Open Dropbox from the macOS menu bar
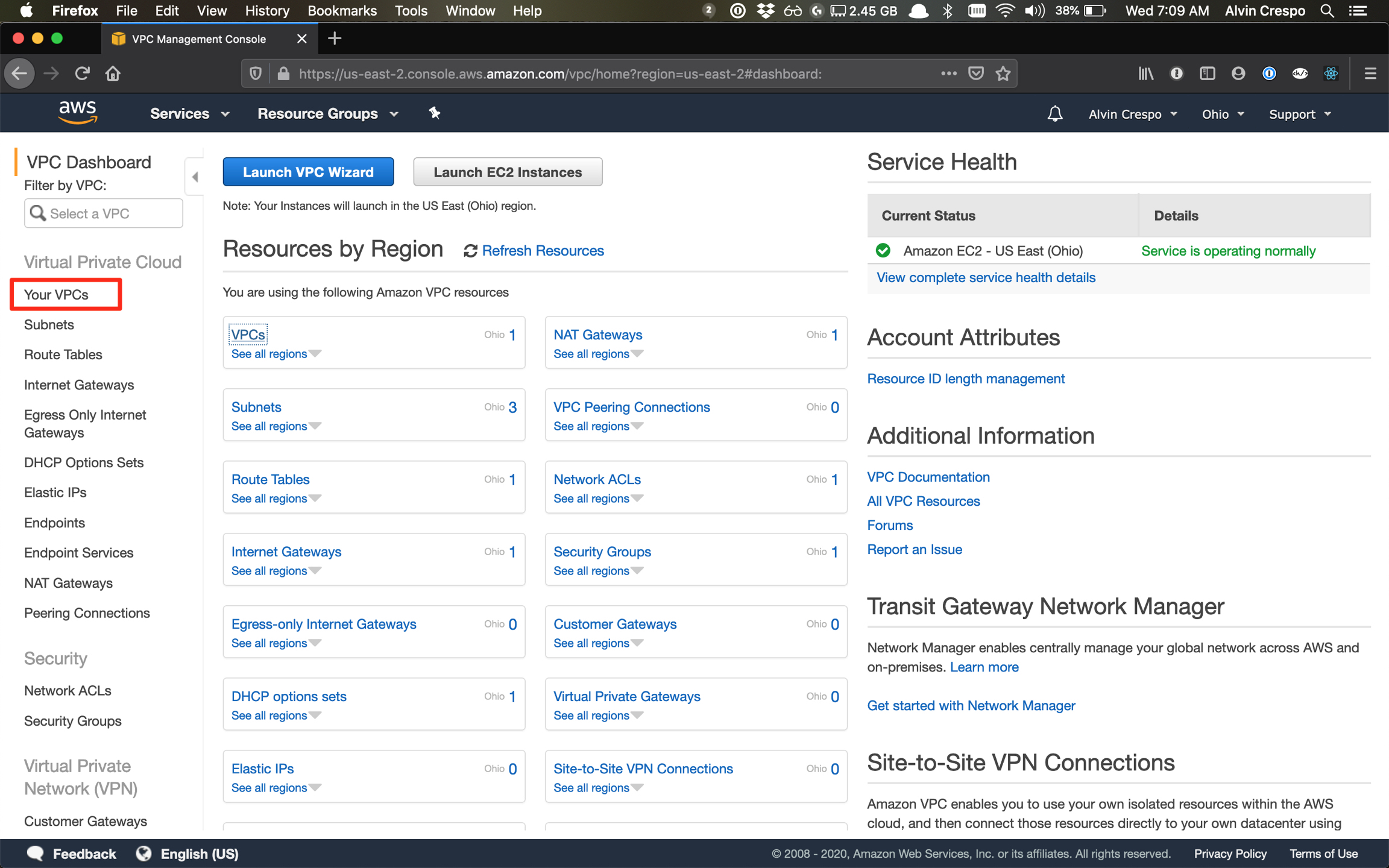The width and height of the screenshot is (1389, 868). pyautogui.click(x=764, y=10)
